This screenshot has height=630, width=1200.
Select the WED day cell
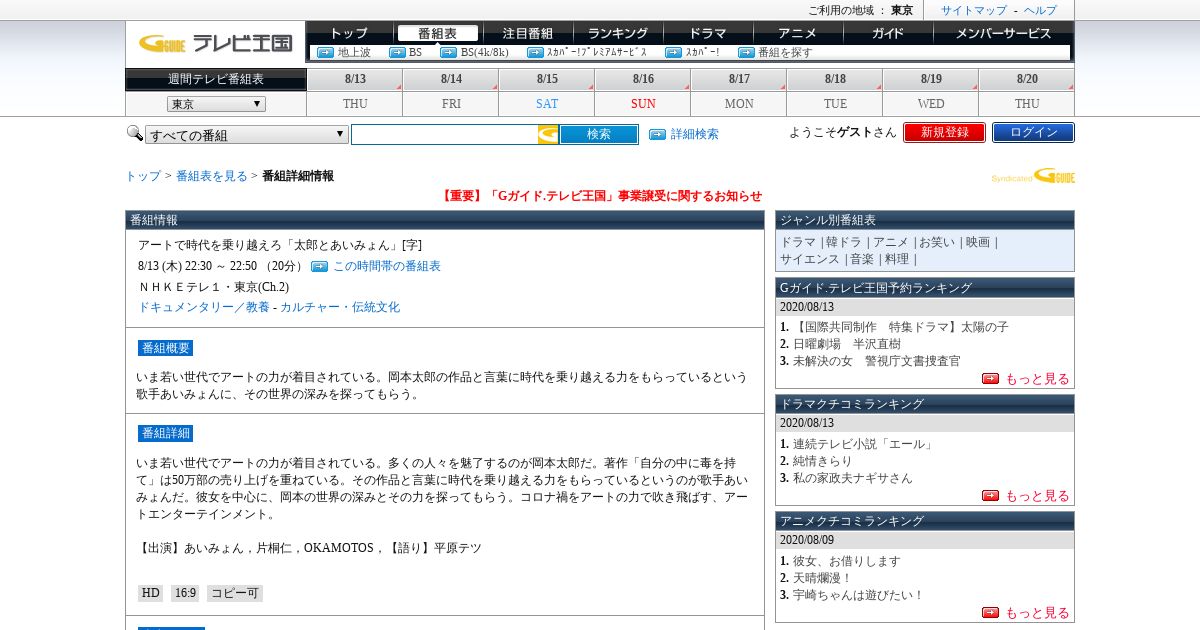[931, 104]
